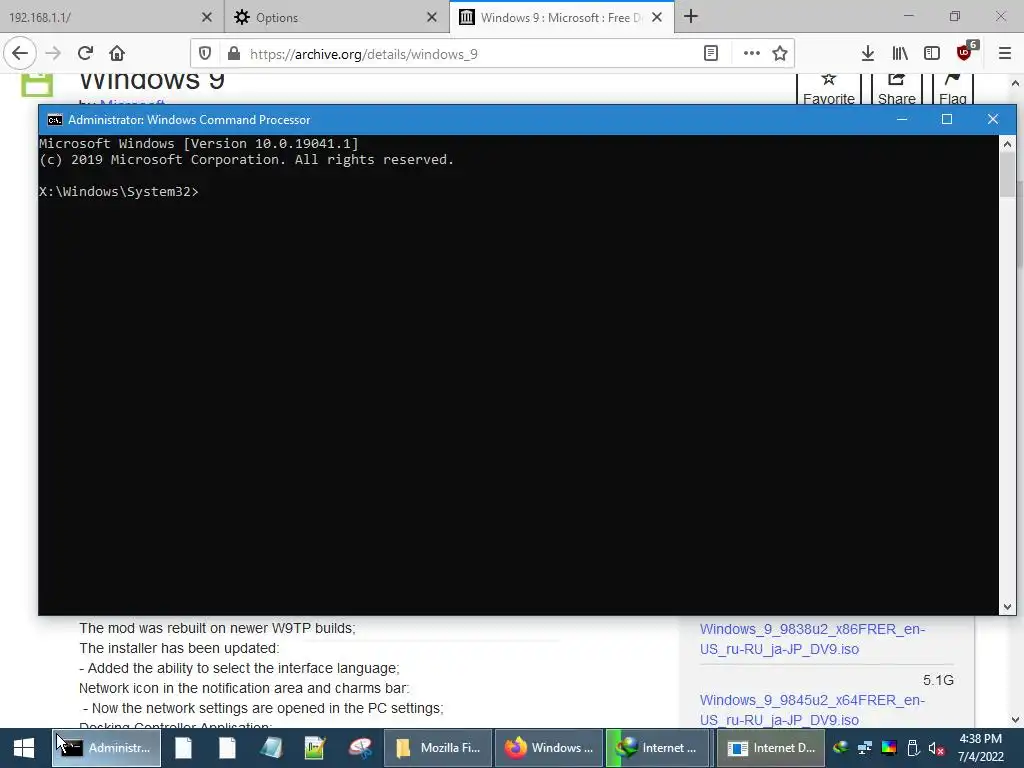Open the green notepad taskbar icon
Viewport: 1024px width, 768px height.
tap(315, 748)
